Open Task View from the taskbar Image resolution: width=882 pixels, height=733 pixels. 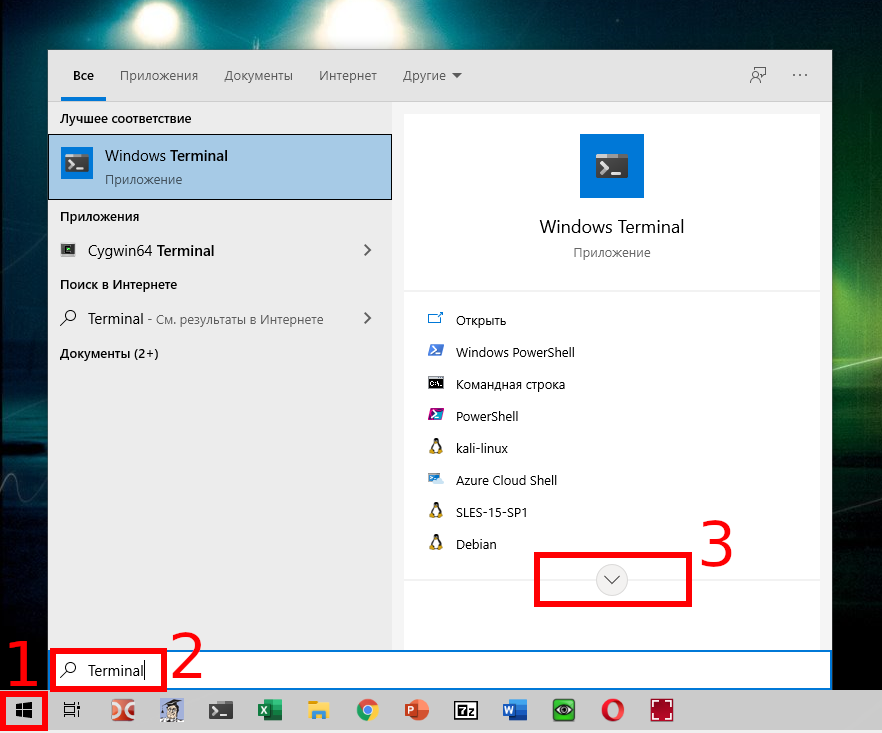(x=72, y=710)
